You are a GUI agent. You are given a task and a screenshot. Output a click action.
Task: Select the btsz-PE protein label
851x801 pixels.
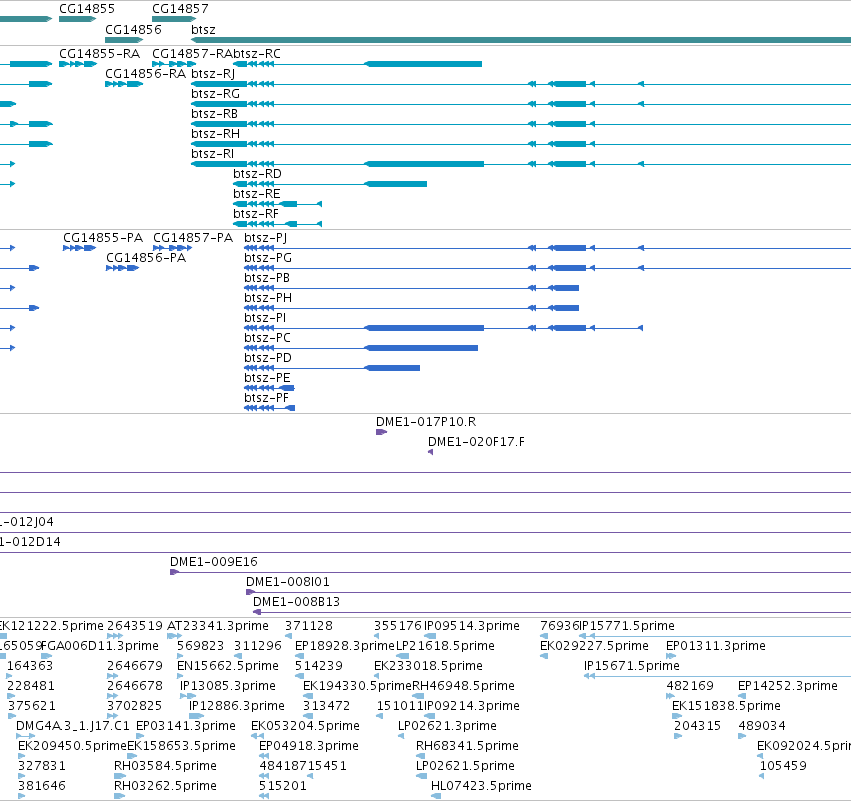coord(268,378)
